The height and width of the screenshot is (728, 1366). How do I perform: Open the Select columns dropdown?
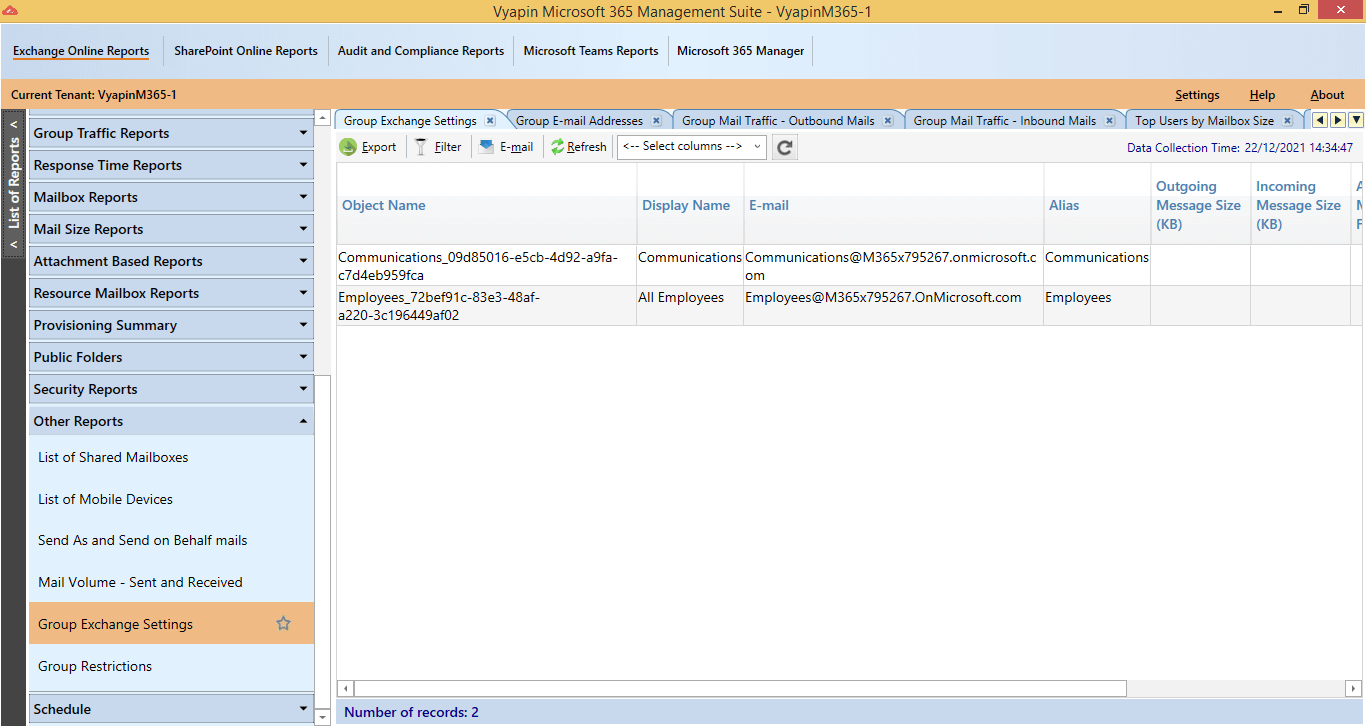692,147
